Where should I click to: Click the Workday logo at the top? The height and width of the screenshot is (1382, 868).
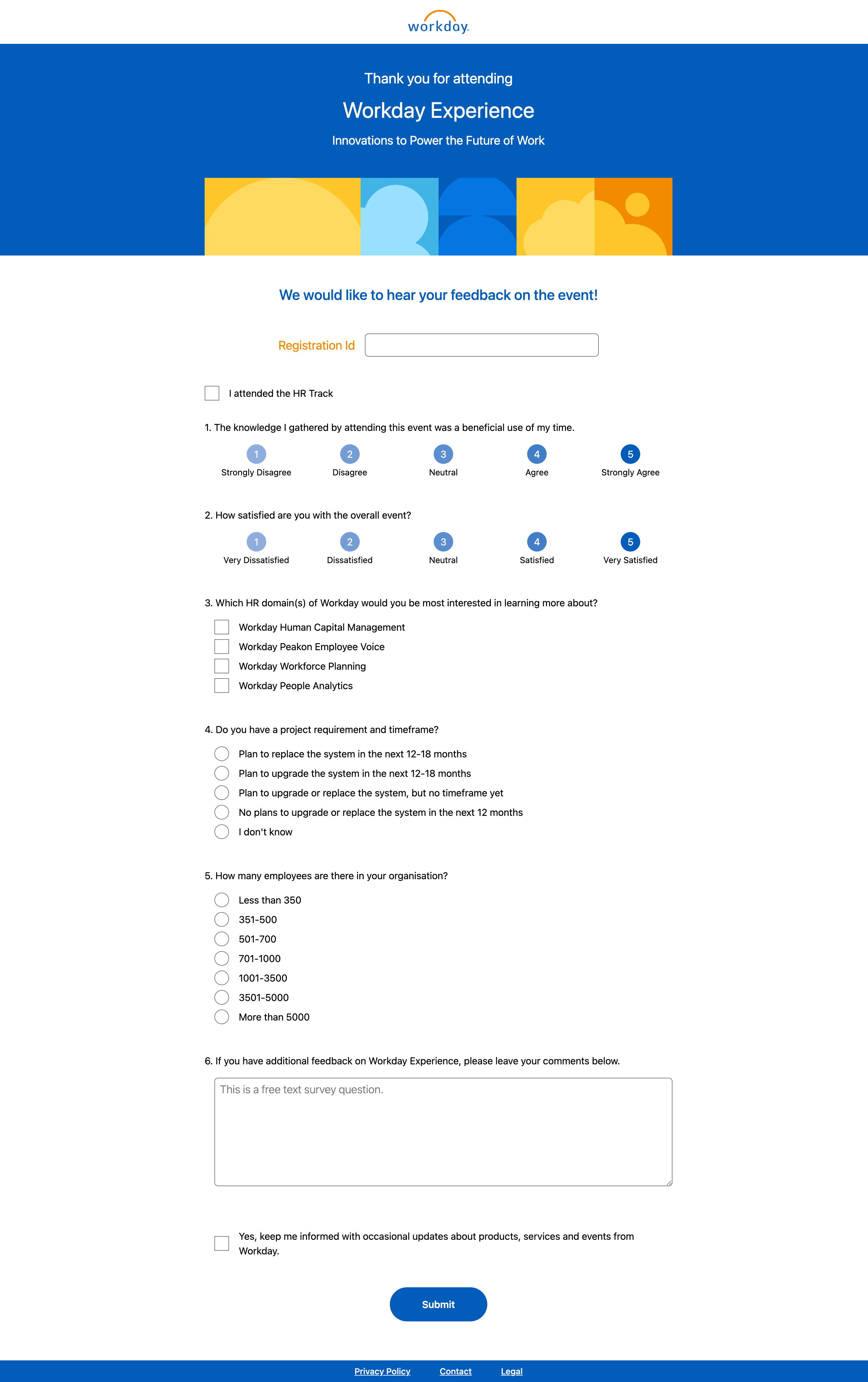pyautogui.click(x=438, y=22)
